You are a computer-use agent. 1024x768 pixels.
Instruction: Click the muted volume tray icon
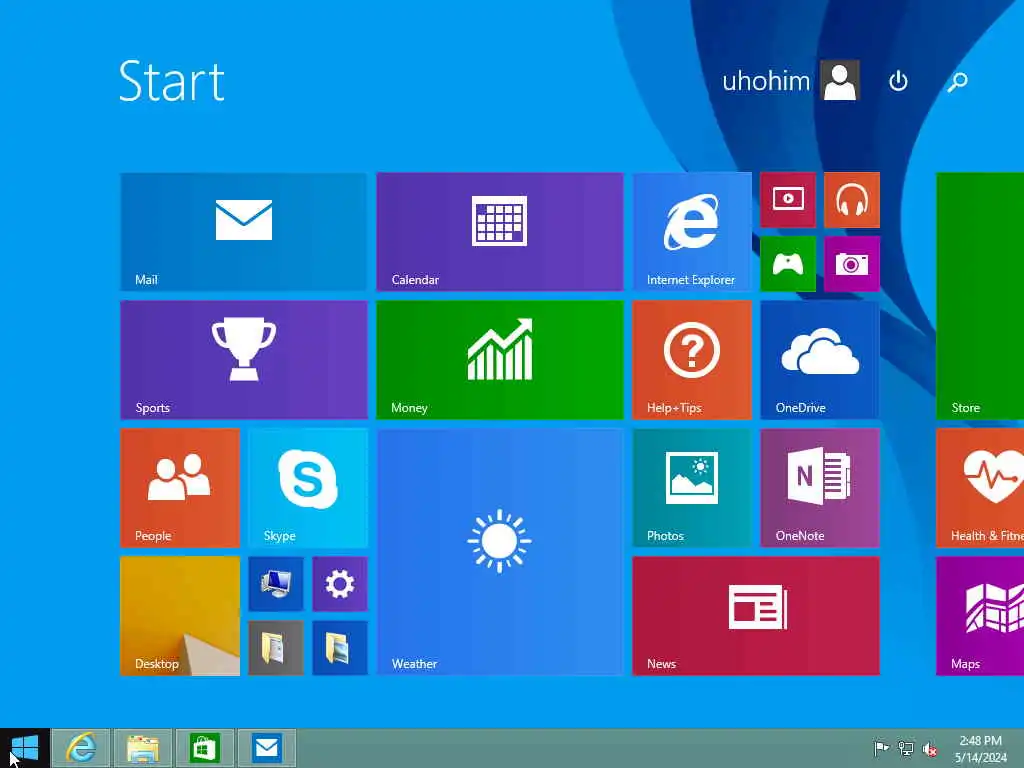point(930,749)
